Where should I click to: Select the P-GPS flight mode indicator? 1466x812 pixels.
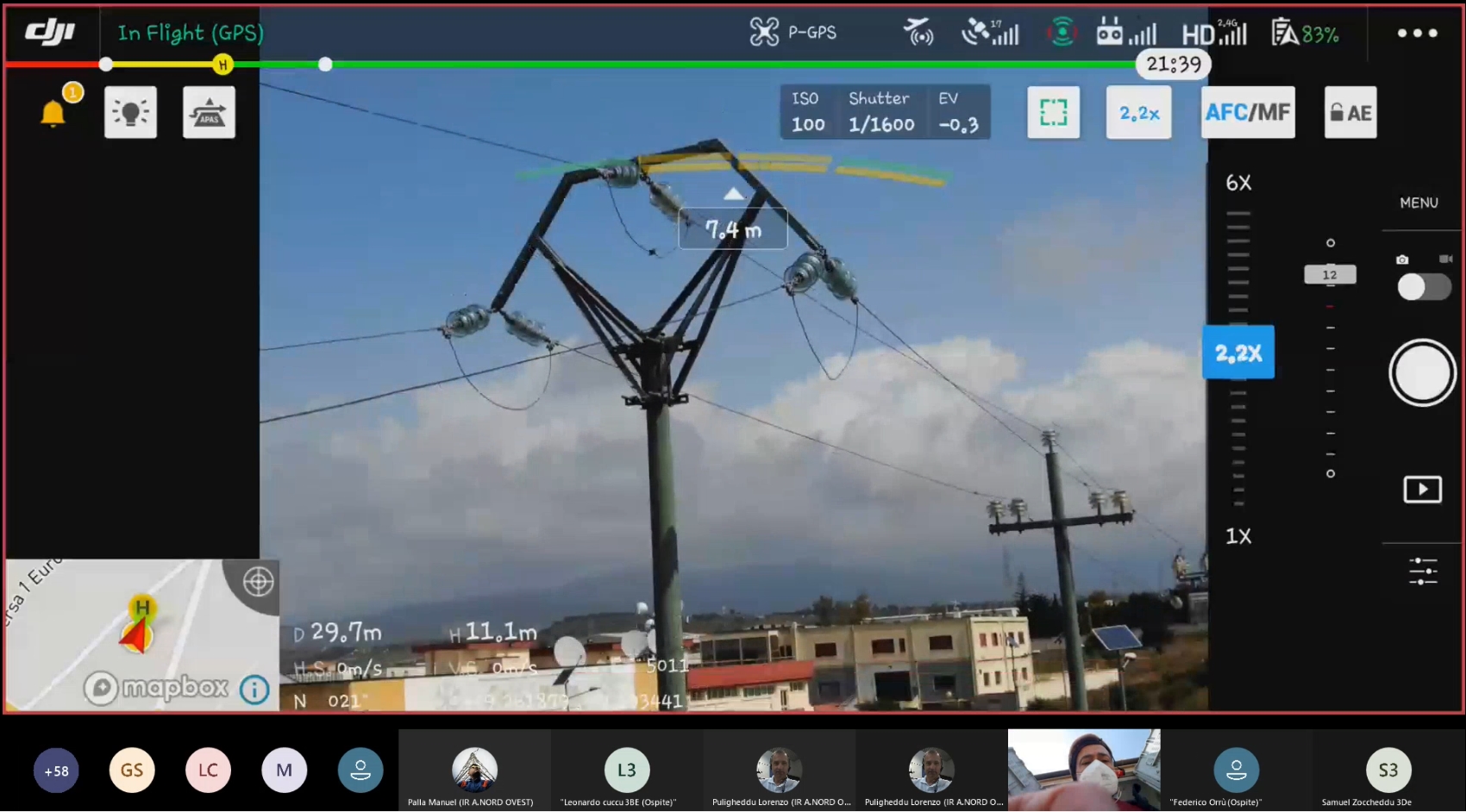click(x=793, y=33)
